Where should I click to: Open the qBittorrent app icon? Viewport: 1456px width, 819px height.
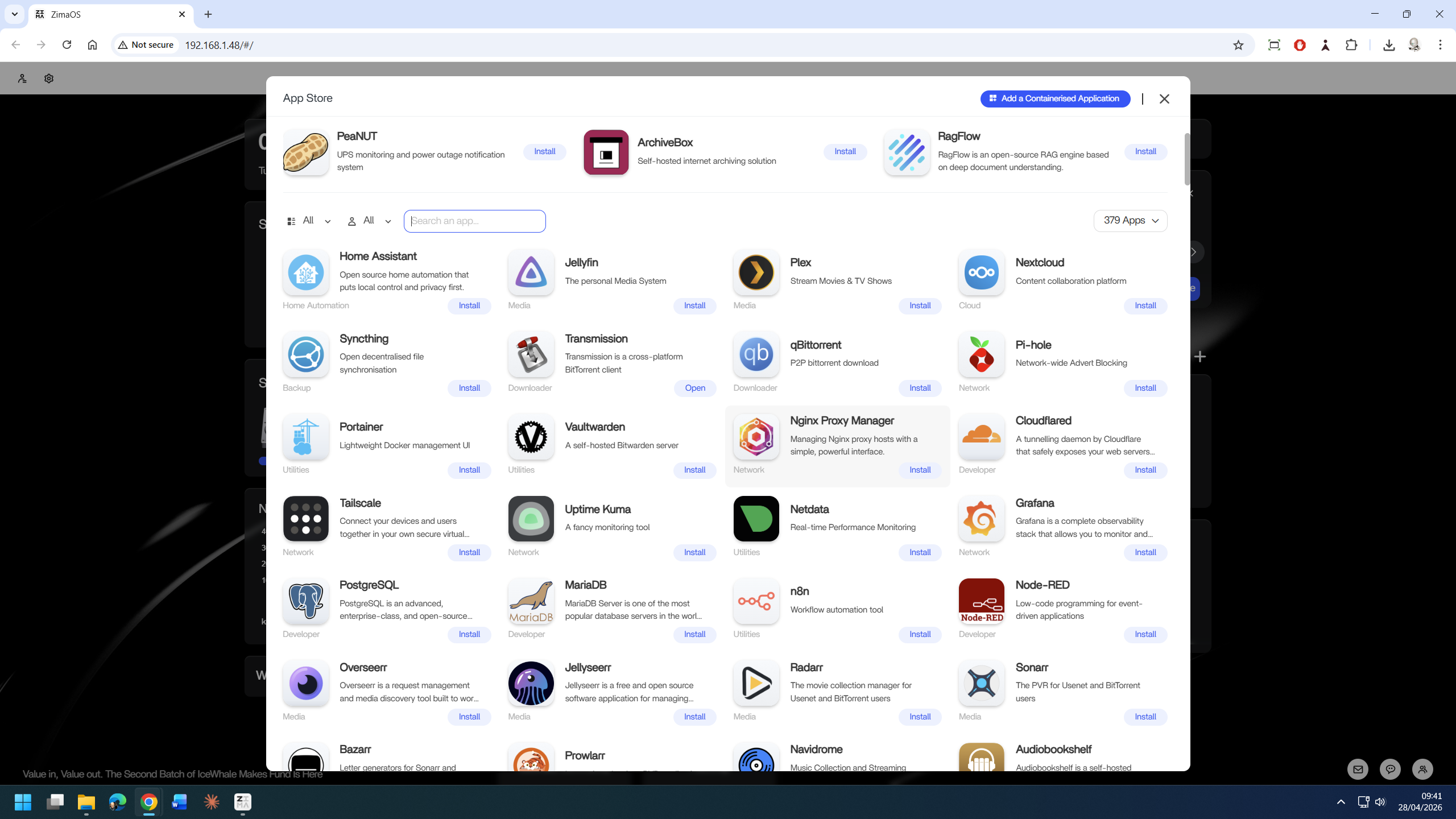[x=756, y=354]
